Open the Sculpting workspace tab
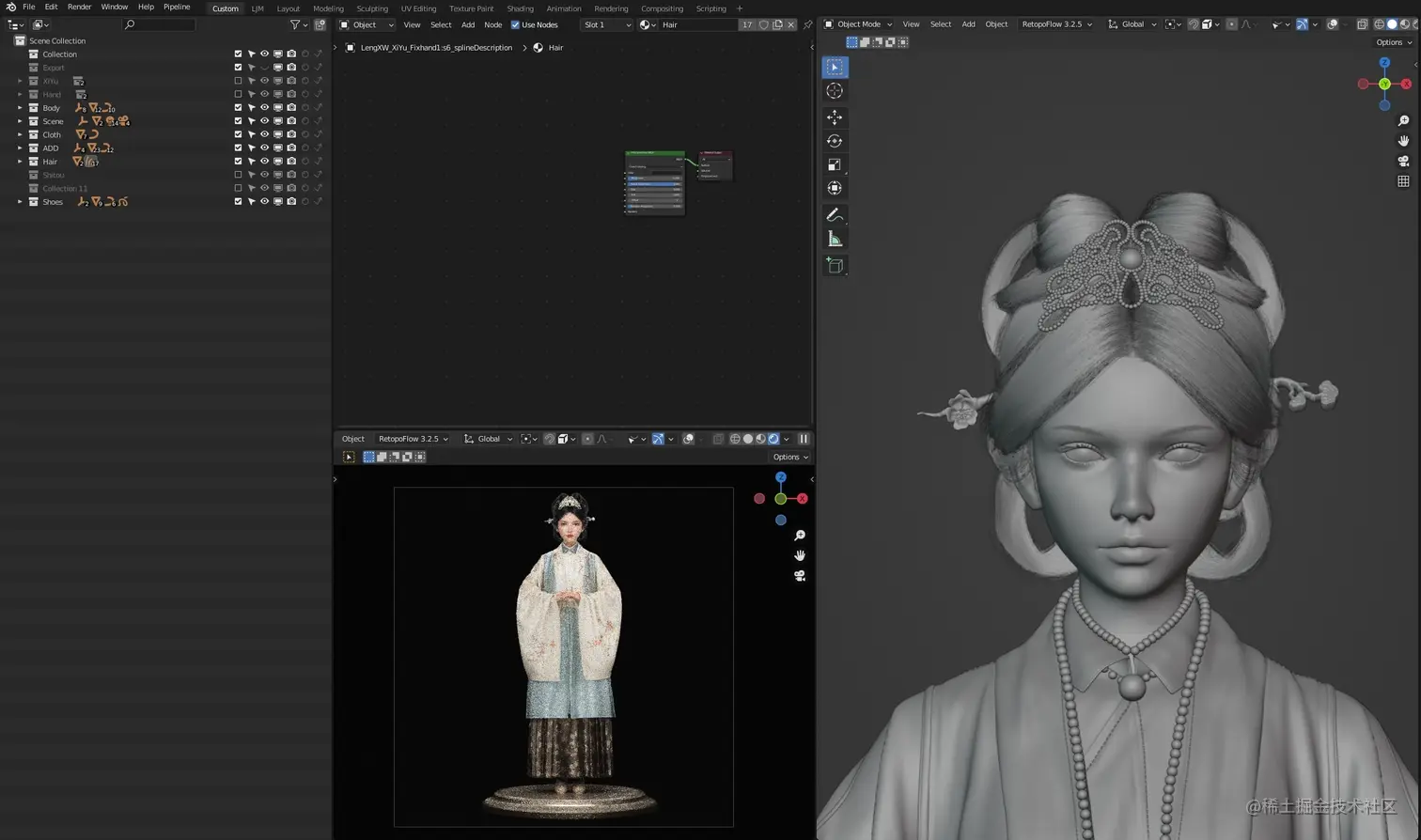The image size is (1421, 840). click(372, 8)
